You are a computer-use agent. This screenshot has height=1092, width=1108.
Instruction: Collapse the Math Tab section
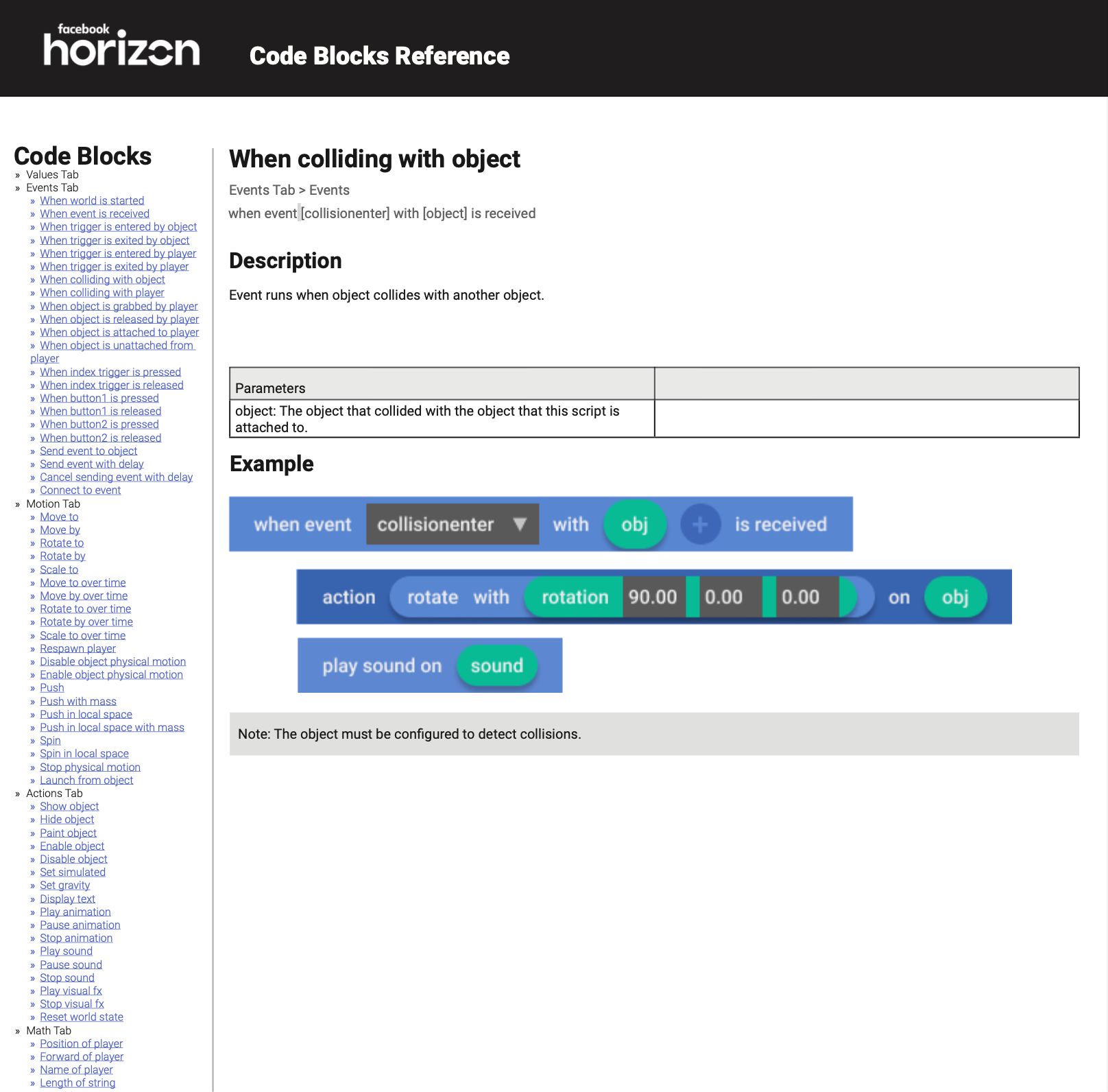[x=49, y=1030]
